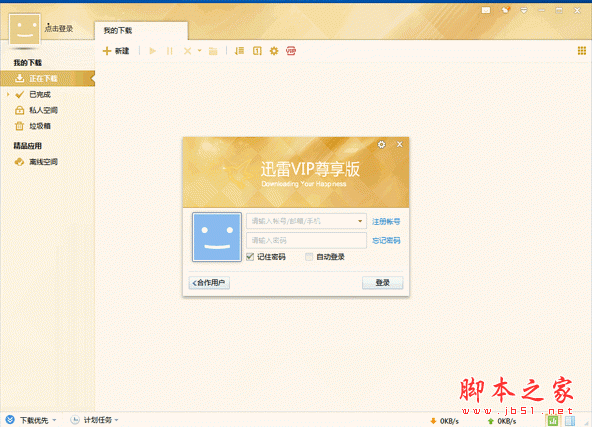Viewport: 592px width, 427px height.
Task: Click the blue panel icon in status bar
Action: [570, 420]
